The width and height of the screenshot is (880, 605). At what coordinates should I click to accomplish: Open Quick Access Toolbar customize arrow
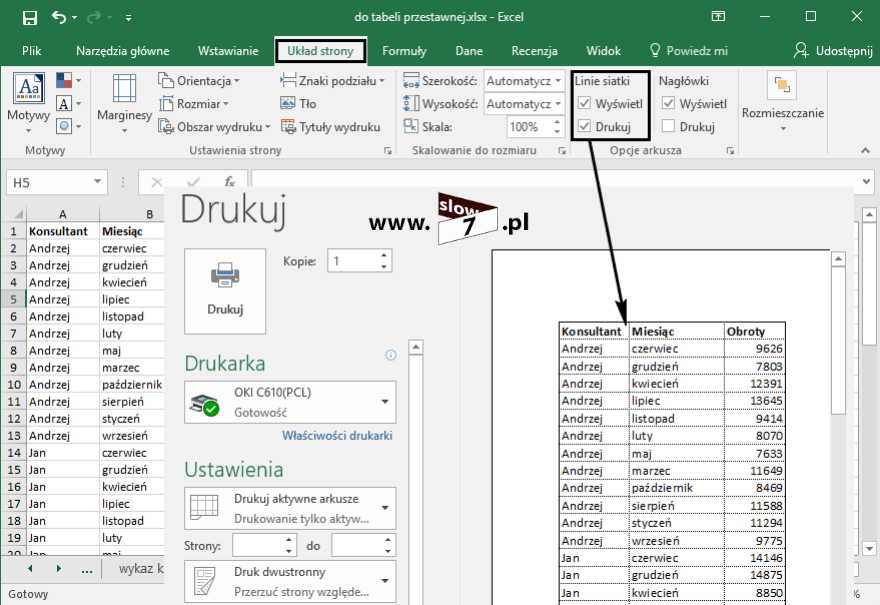(x=129, y=18)
